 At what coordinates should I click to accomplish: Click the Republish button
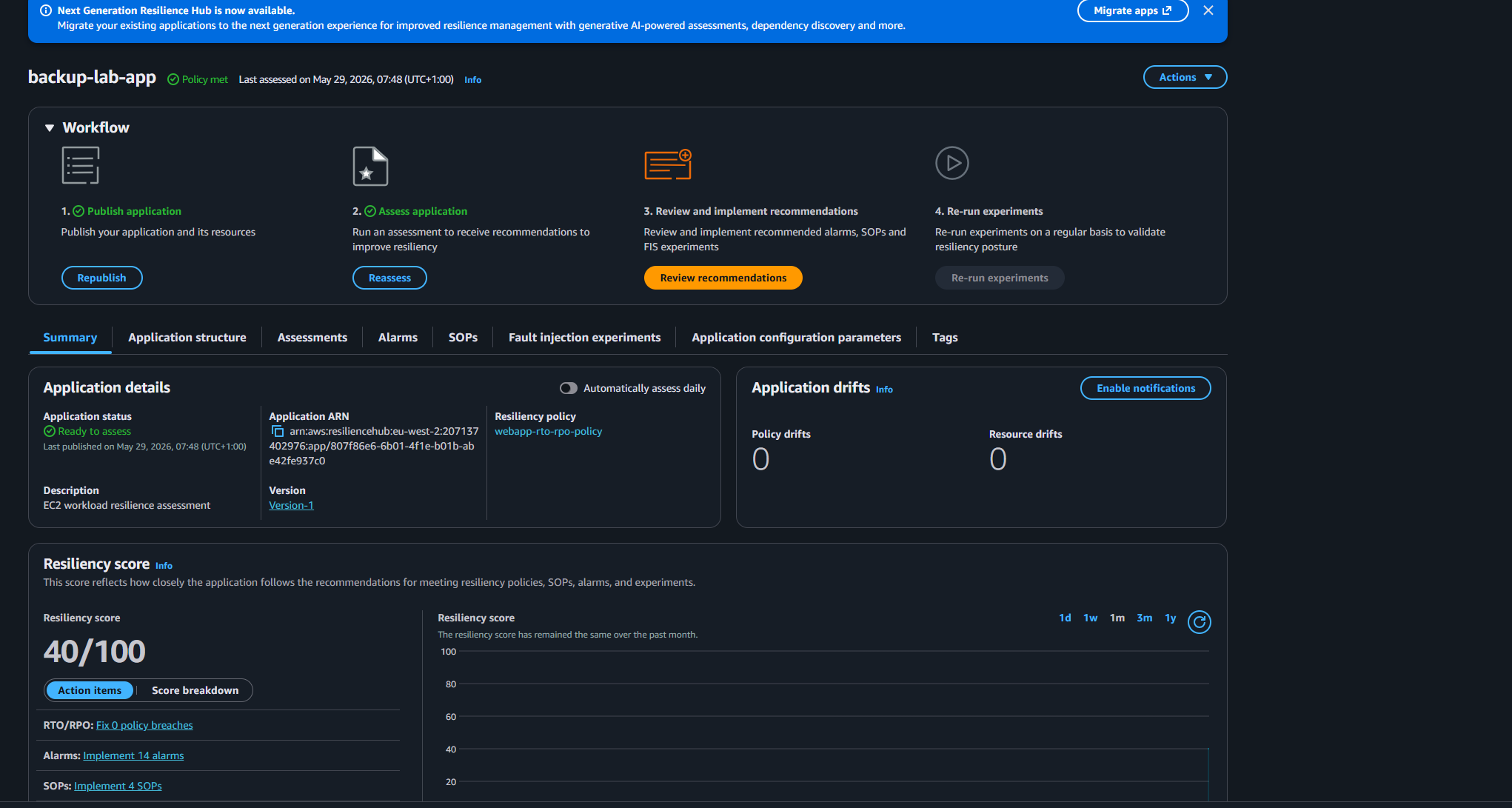pos(101,278)
